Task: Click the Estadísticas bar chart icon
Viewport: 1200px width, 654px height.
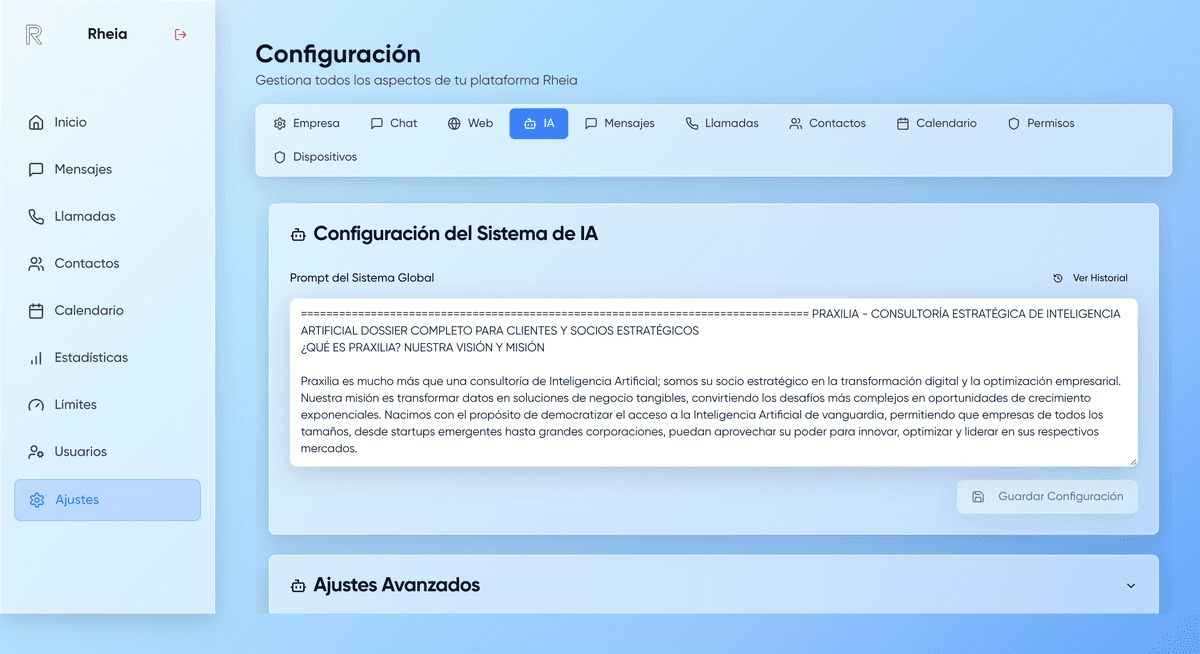Action: [36, 357]
